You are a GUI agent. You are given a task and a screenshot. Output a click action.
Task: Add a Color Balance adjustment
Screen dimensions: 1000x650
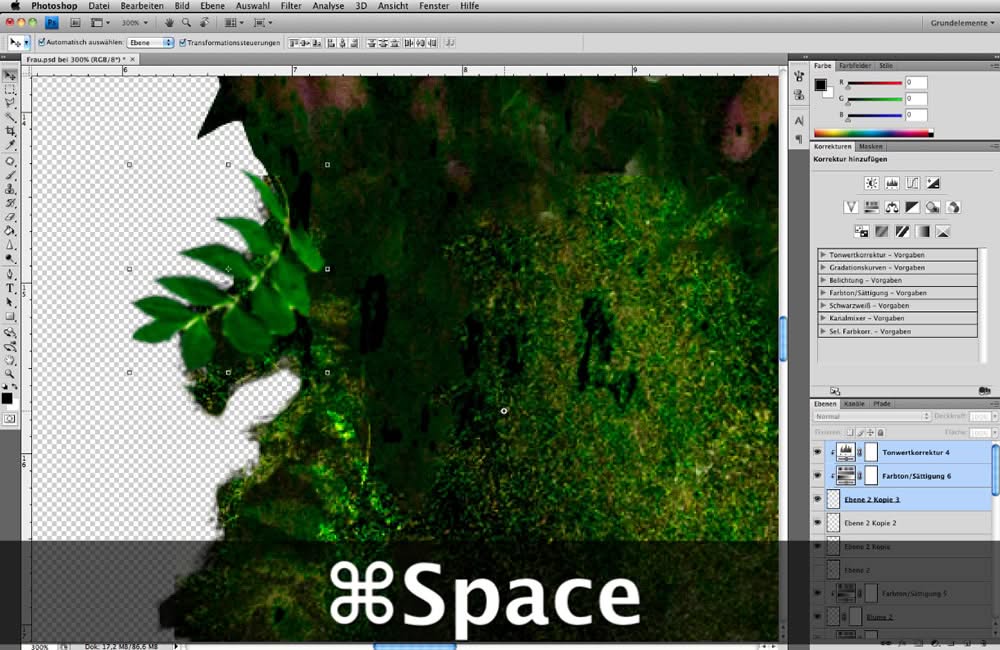pyautogui.click(x=892, y=207)
